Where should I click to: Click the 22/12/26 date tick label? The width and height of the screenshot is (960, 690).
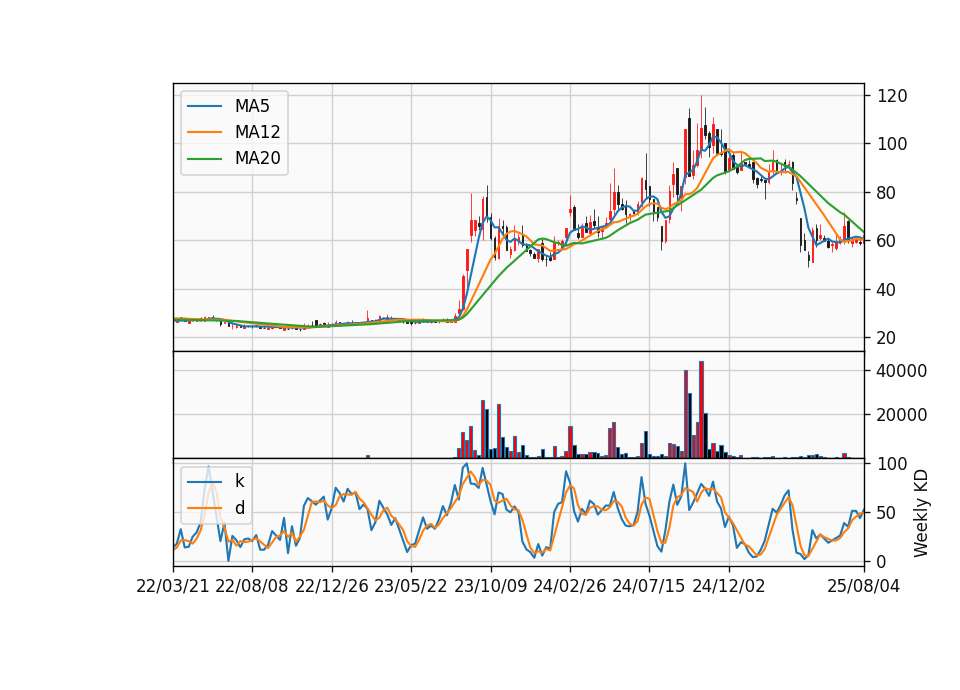[332, 586]
